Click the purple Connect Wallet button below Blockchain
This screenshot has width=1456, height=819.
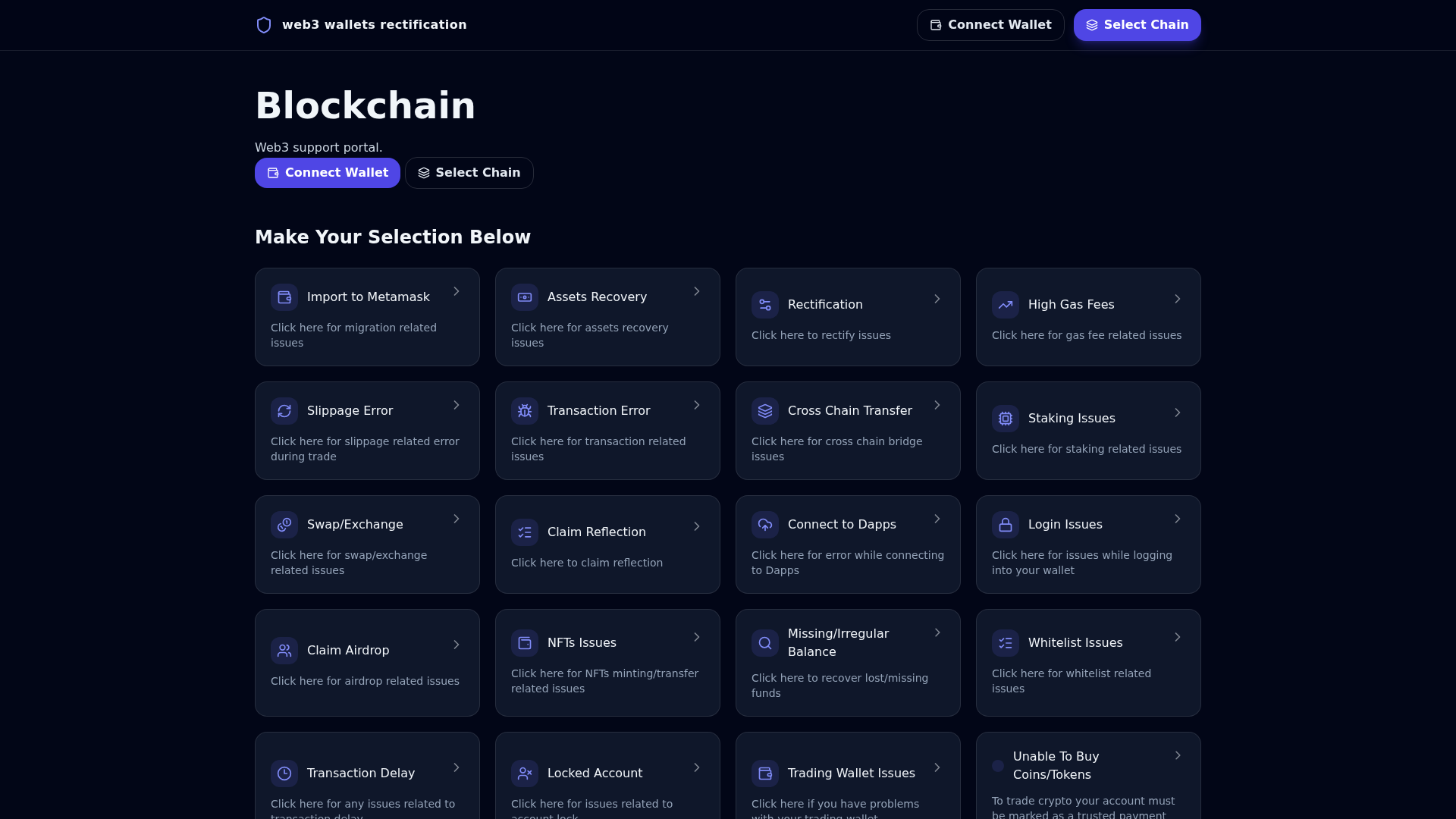328,173
